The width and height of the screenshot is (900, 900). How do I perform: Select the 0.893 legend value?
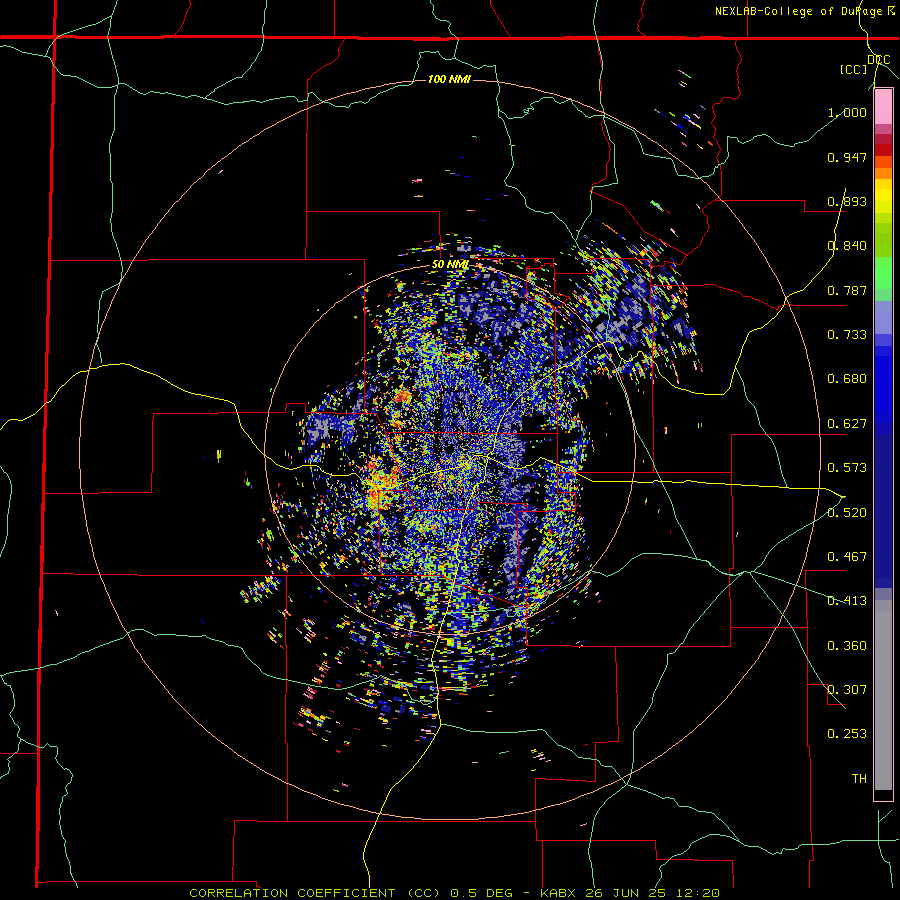847,201
